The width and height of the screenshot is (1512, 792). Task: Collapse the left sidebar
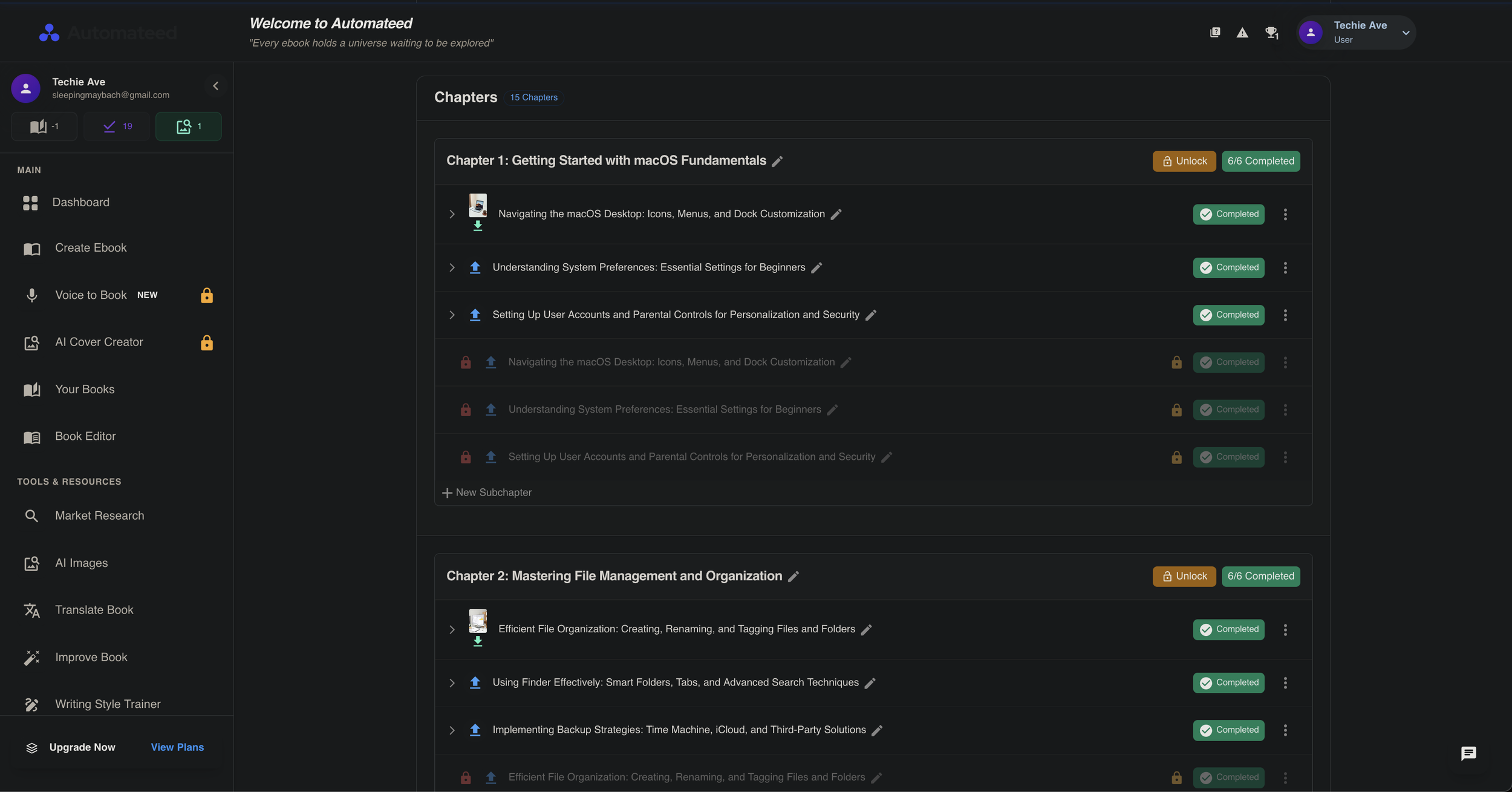[216, 85]
